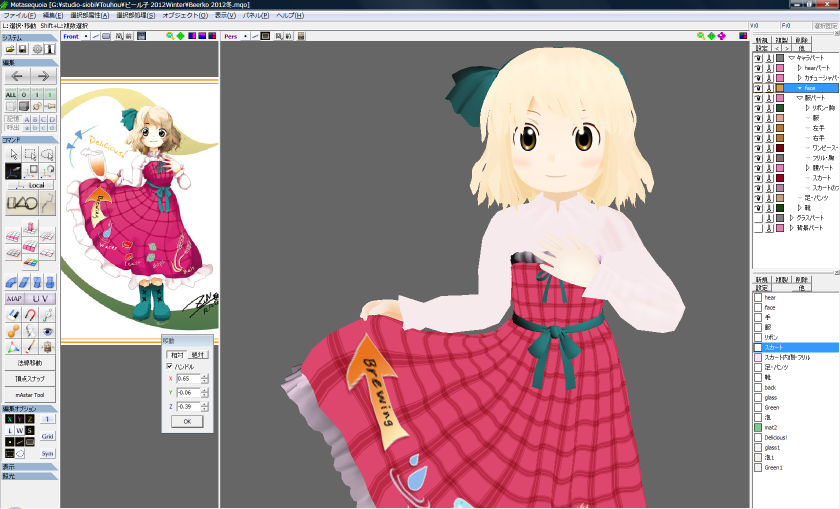This screenshot has width=840, height=509.
Task: Click the Local coordinate button
Action: click(x=31, y=185)
